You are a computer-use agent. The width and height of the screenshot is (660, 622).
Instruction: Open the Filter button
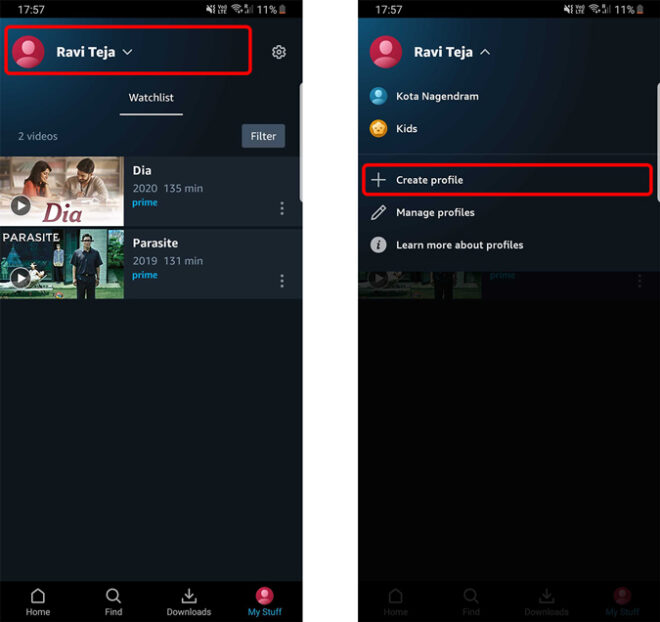coord(263,136)
